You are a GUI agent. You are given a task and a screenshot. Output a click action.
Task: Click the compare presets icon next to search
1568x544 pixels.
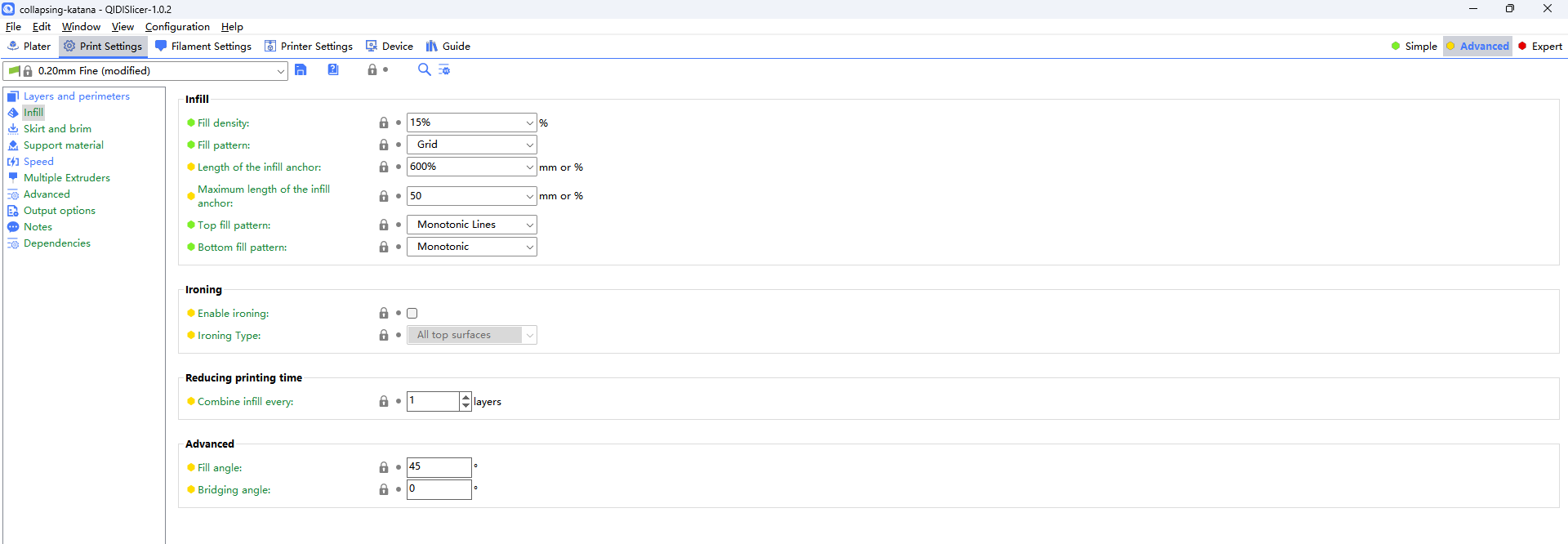coord(444,70)
